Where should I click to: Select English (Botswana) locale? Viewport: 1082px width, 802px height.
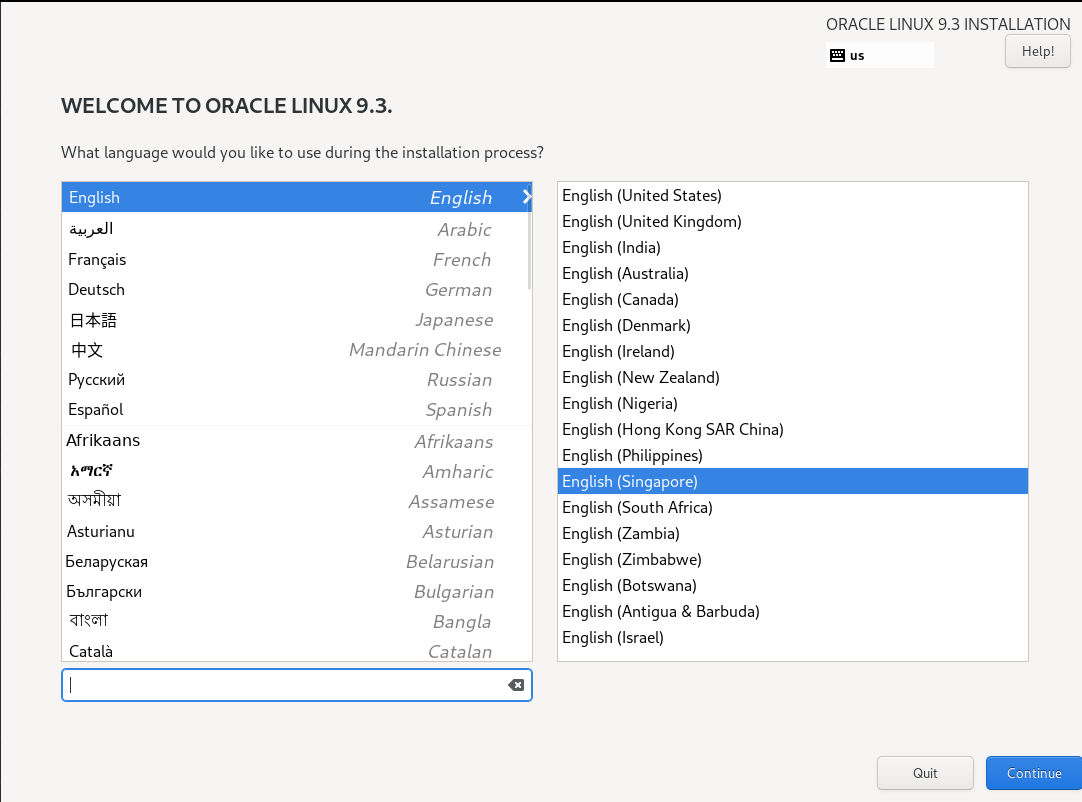click(x=792, y=585)
